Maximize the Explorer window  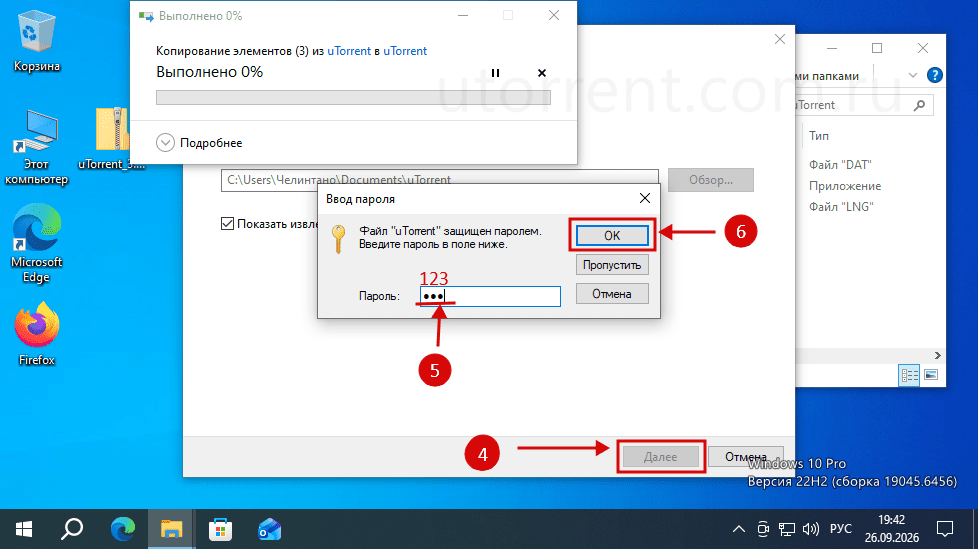877,48
